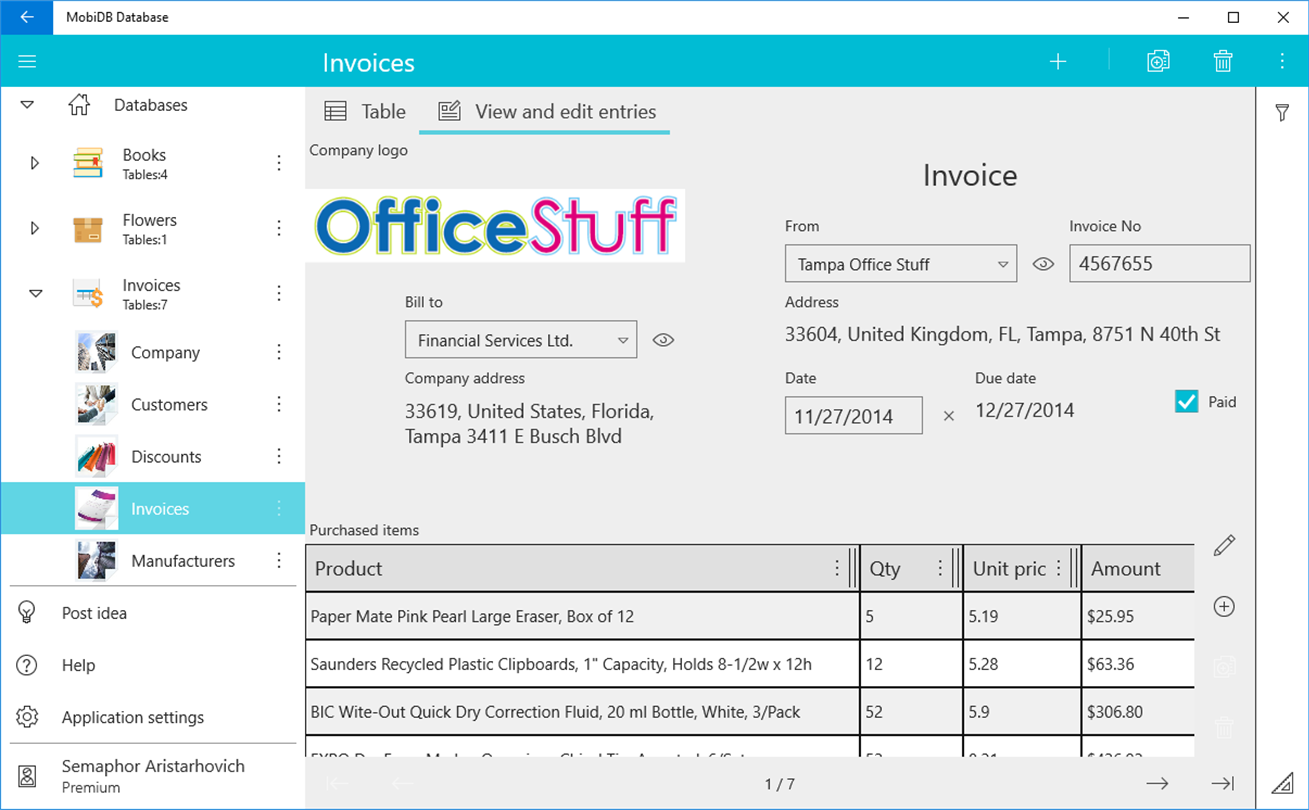This screenshot has height=810, width=1309.
Task: Click the Databases home icon
Action: [x=79, y=105]
